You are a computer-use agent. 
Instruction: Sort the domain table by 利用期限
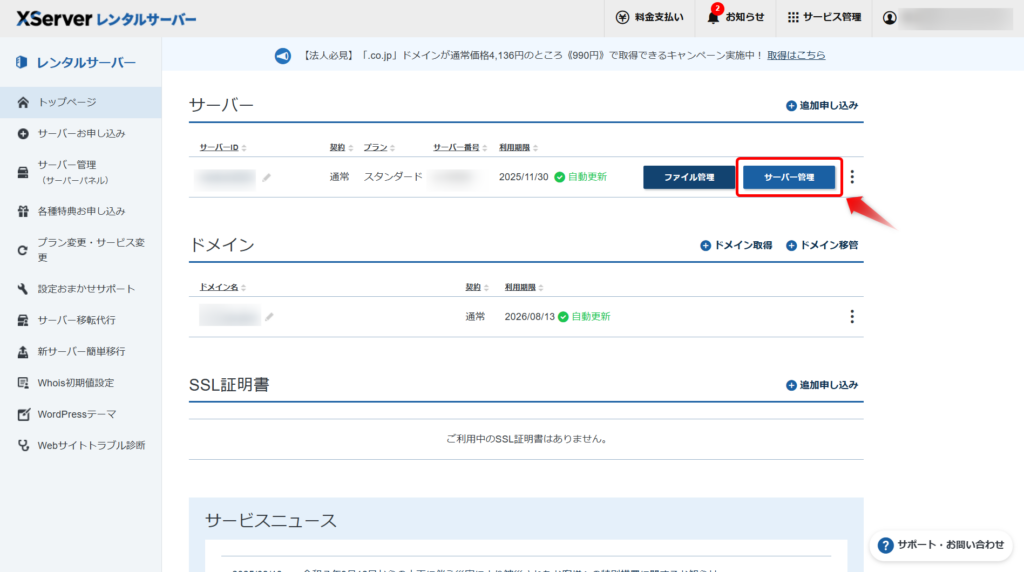coord(526,287)
